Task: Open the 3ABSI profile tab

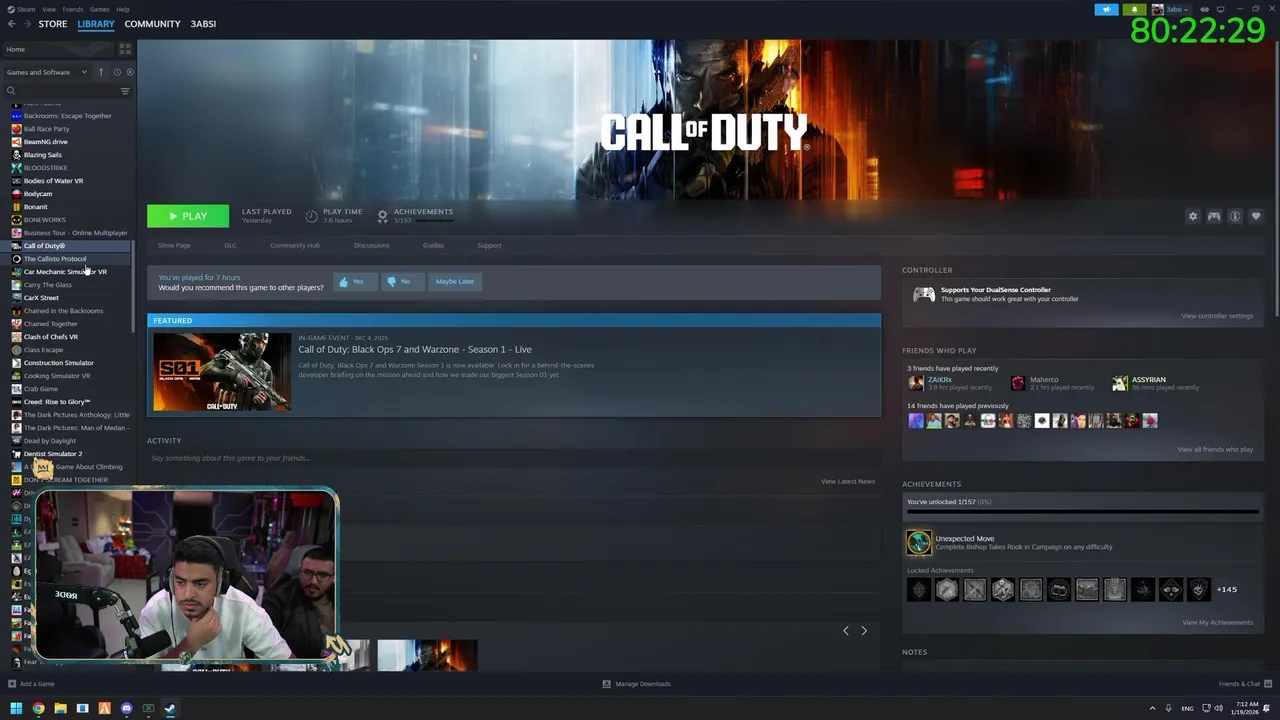Action: click(x=203, y=24)
